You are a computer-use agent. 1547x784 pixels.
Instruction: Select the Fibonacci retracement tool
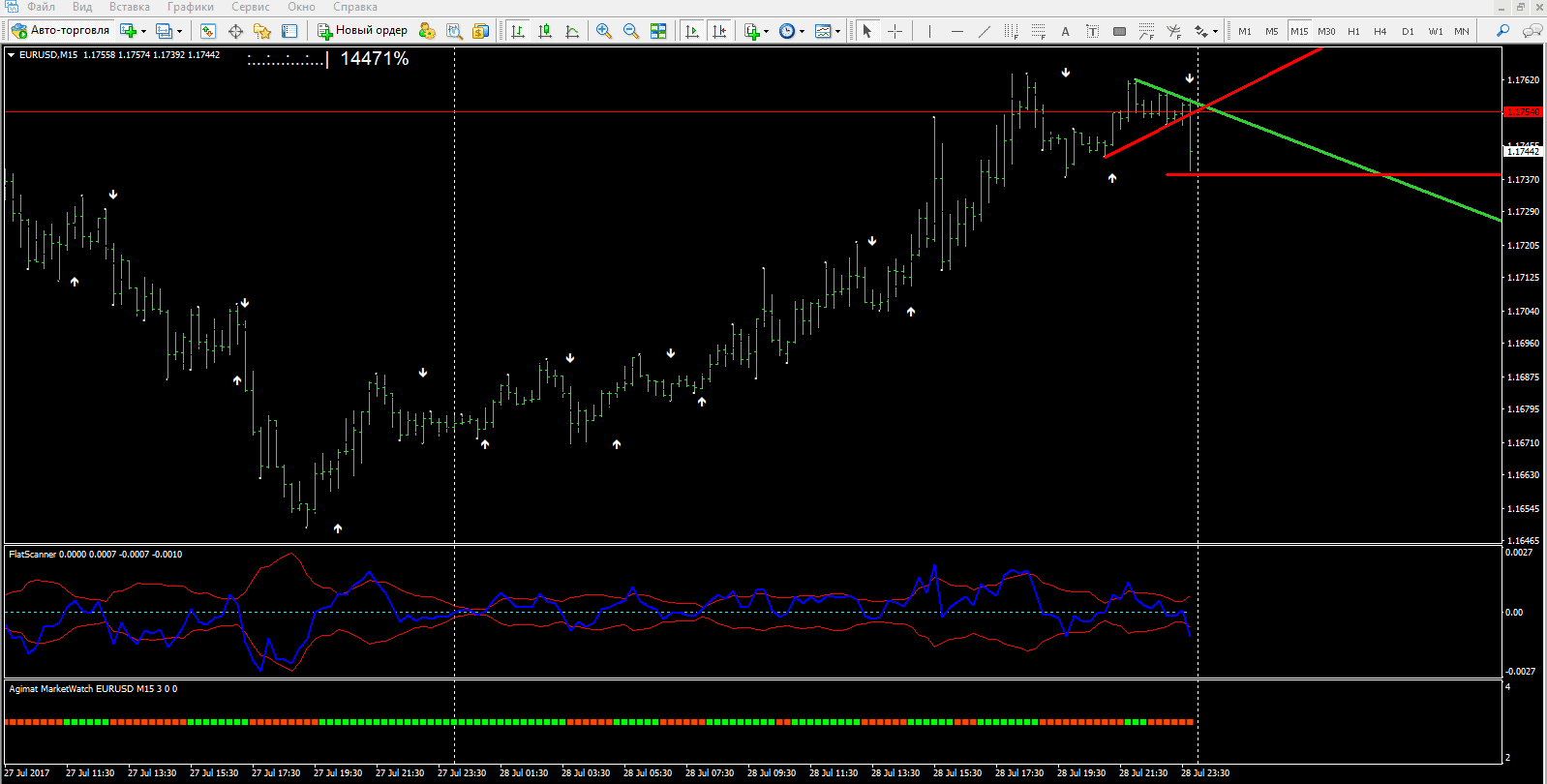(1038, 31)
